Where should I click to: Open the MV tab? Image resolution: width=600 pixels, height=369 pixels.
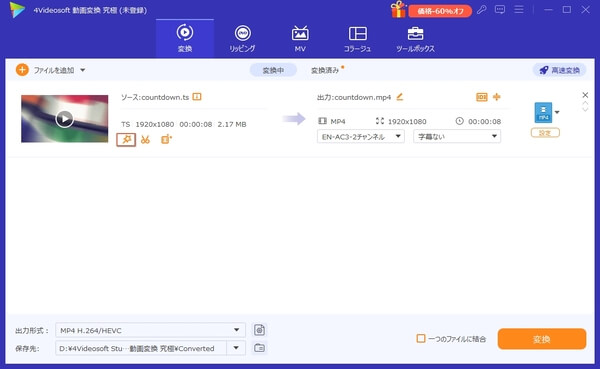(x=300, y=38)
